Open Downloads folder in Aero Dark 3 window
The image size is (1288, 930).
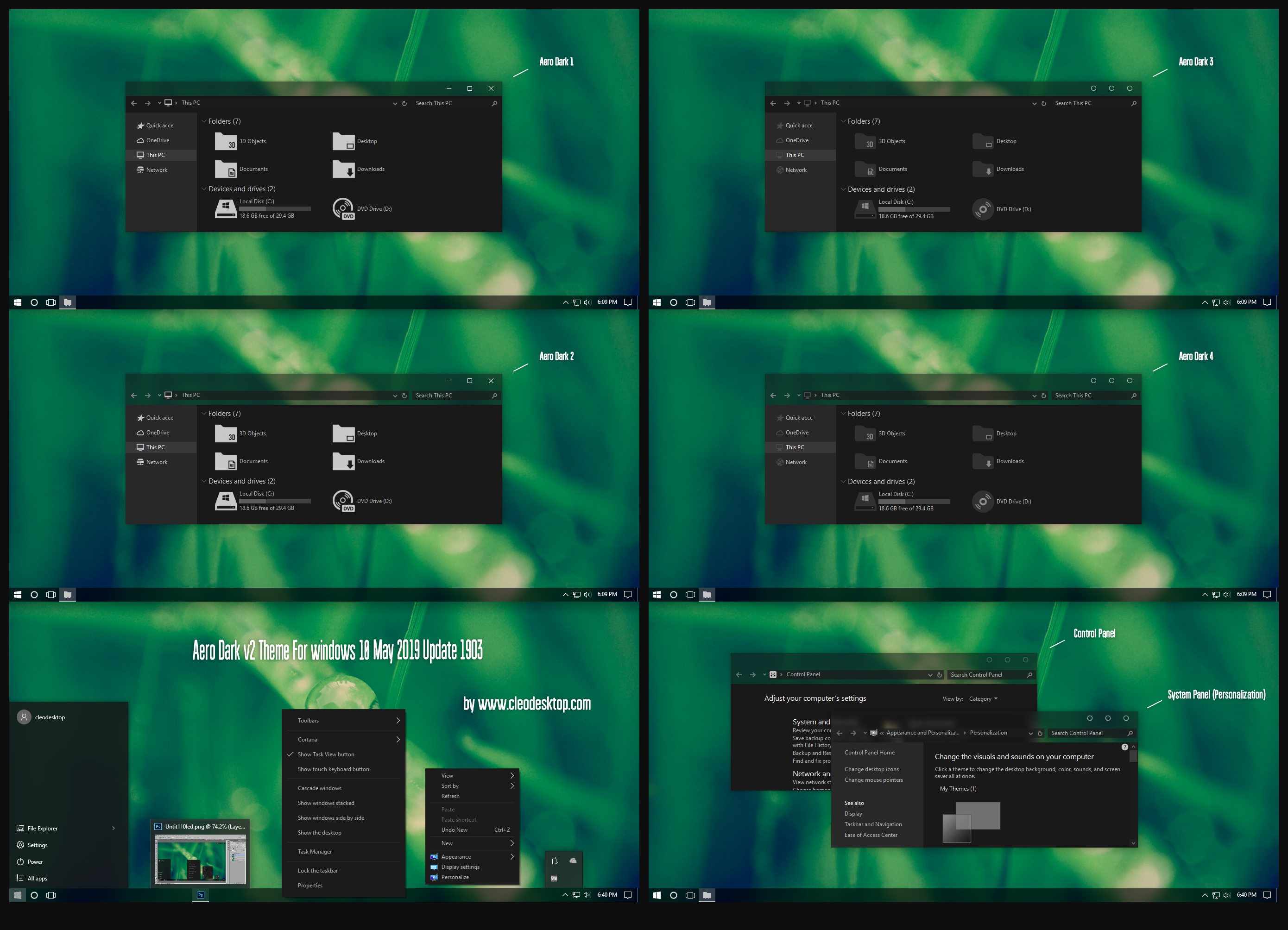[x=998, y=169]
